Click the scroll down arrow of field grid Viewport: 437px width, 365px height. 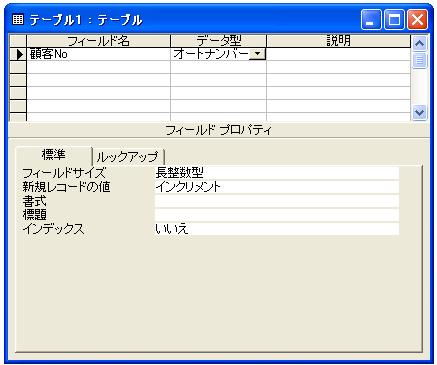pos(419,112)
